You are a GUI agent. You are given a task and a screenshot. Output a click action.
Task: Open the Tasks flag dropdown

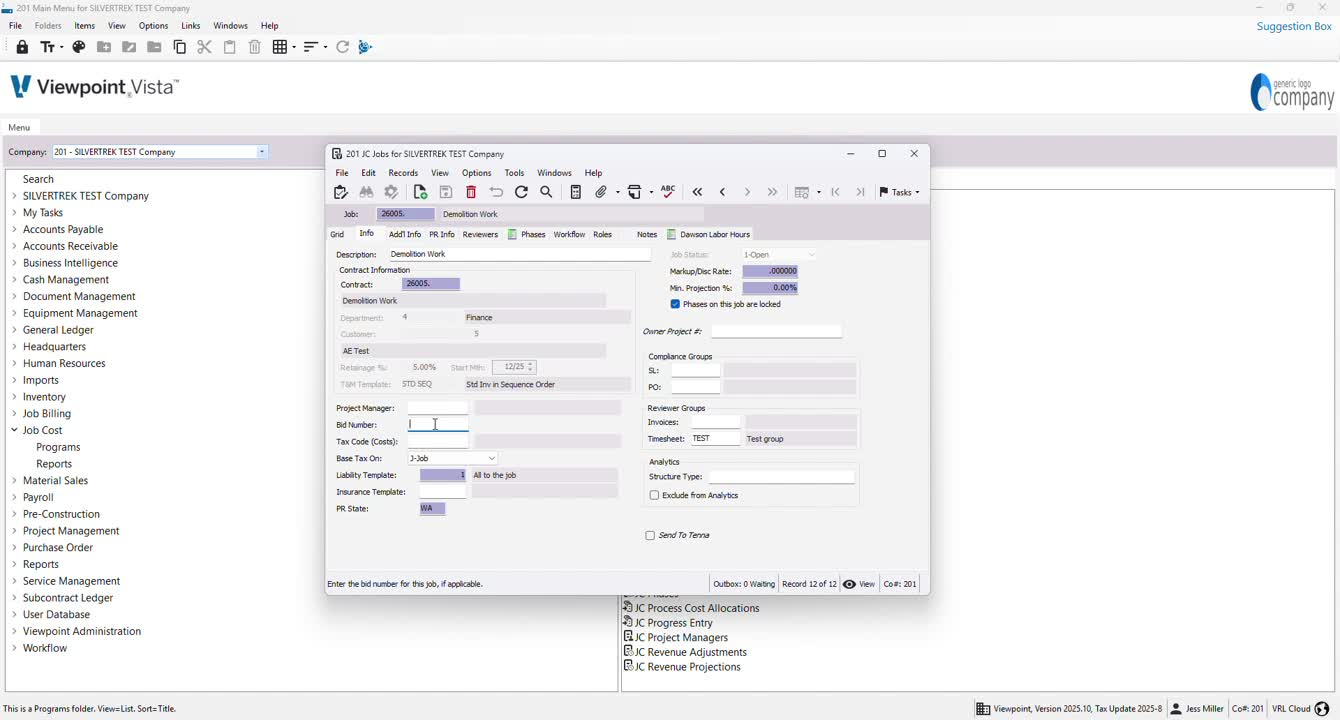[899, 192]
